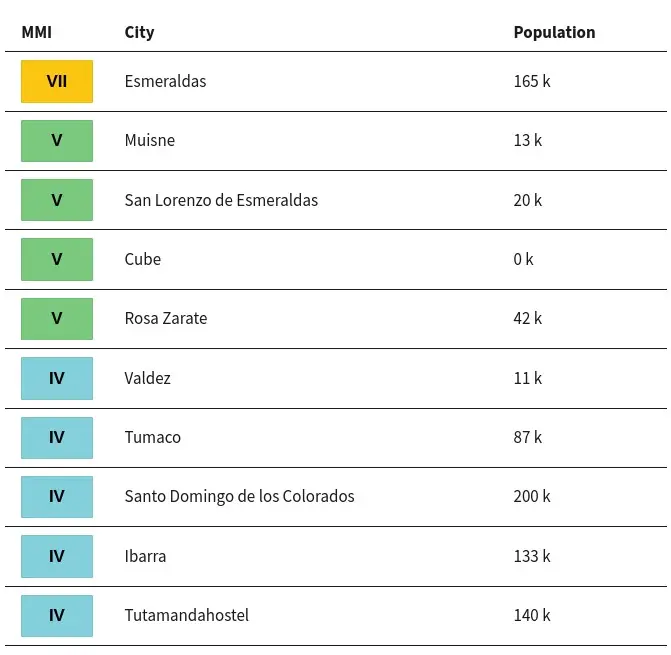Click Santo Domingo de los Colorados entry
Viewport: 671px width, 655px height.
click(x=239, y=496)
